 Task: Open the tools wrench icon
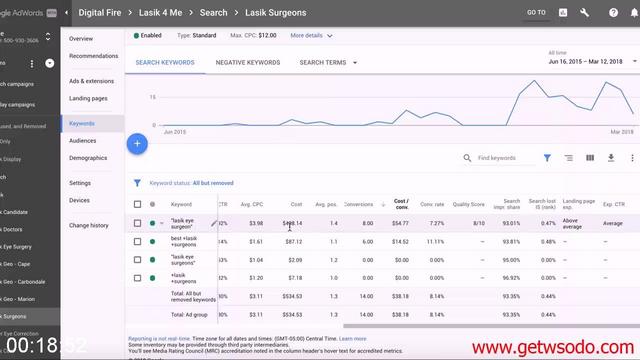tap(584, 13)
